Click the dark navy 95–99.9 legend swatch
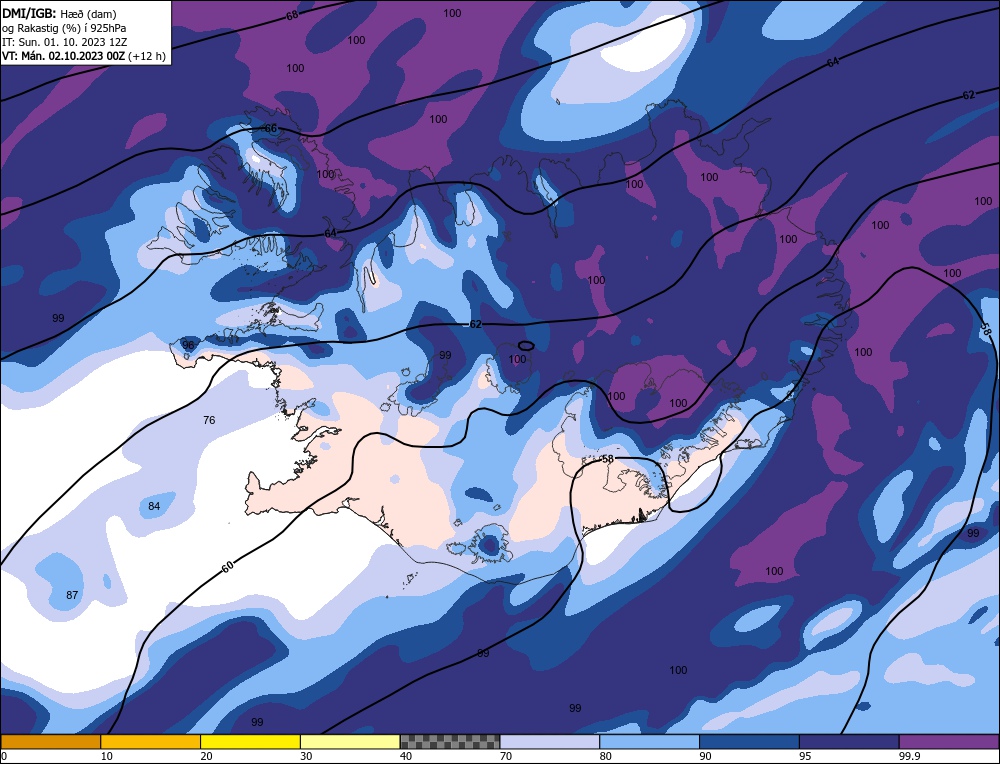Screen dimensions: 1000x764 tap(849, 742)
